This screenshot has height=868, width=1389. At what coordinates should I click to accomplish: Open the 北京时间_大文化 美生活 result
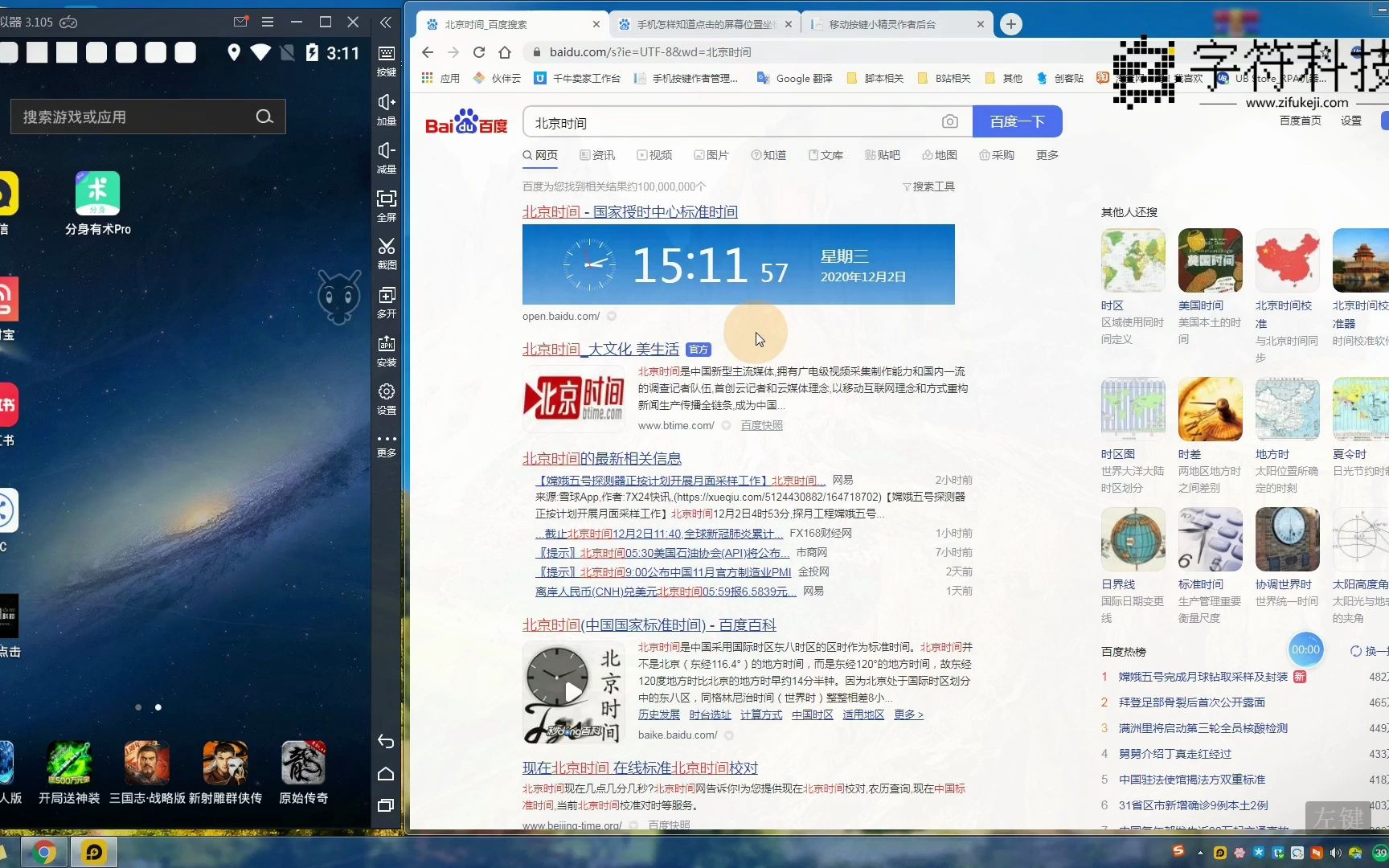coord(600,350)
